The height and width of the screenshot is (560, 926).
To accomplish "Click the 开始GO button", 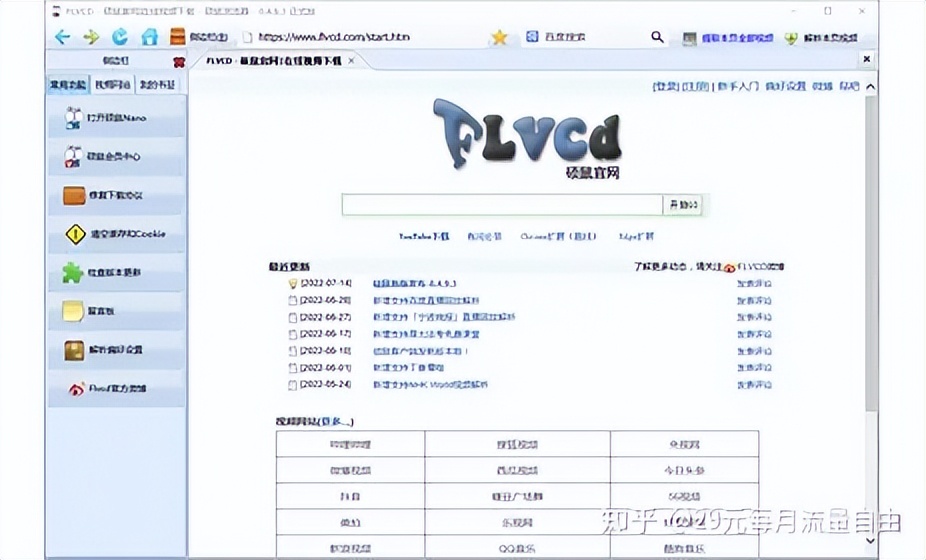I will coord(683,205).
